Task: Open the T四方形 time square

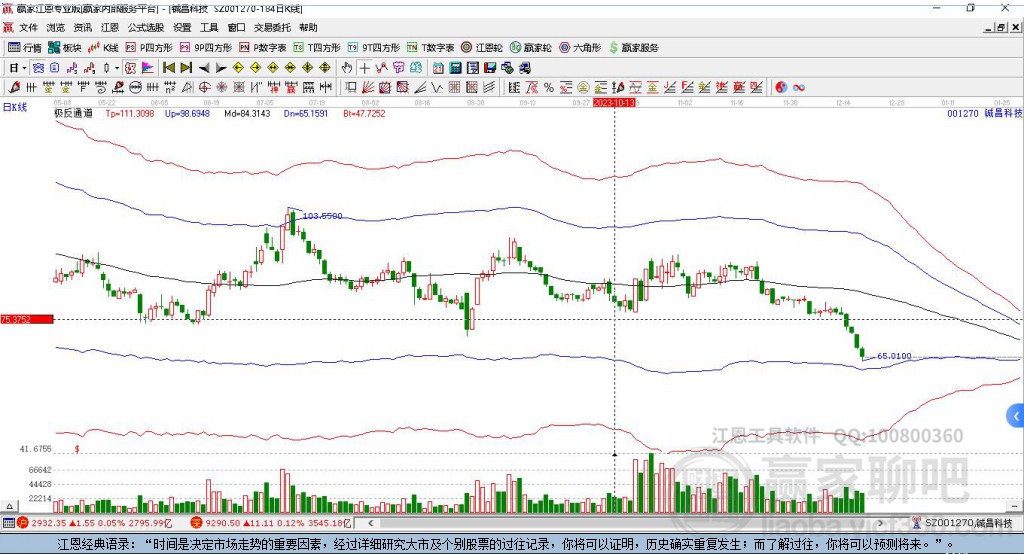Action: coord(317,48)
